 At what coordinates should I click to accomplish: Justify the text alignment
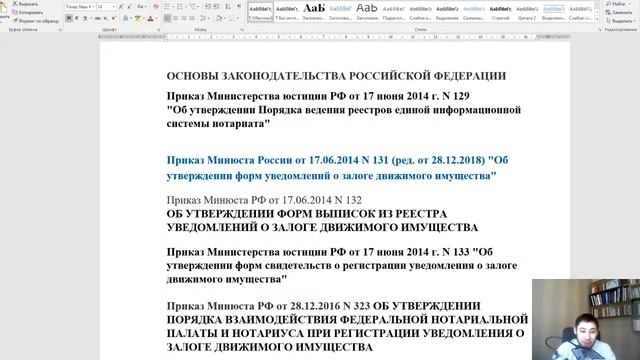(192, 18)
